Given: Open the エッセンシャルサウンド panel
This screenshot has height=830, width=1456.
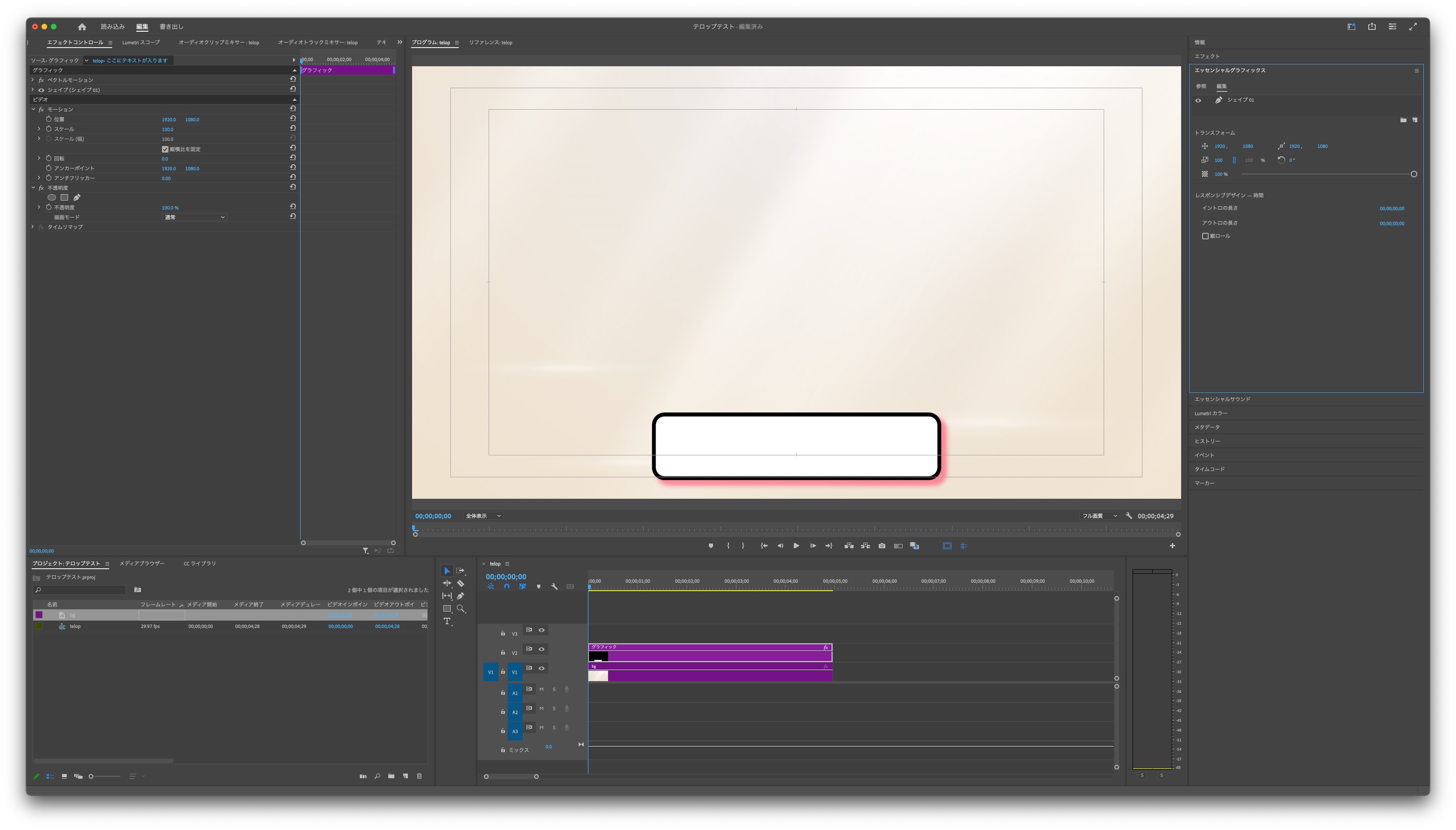Looking at the screenshot, I should 1222,399.
